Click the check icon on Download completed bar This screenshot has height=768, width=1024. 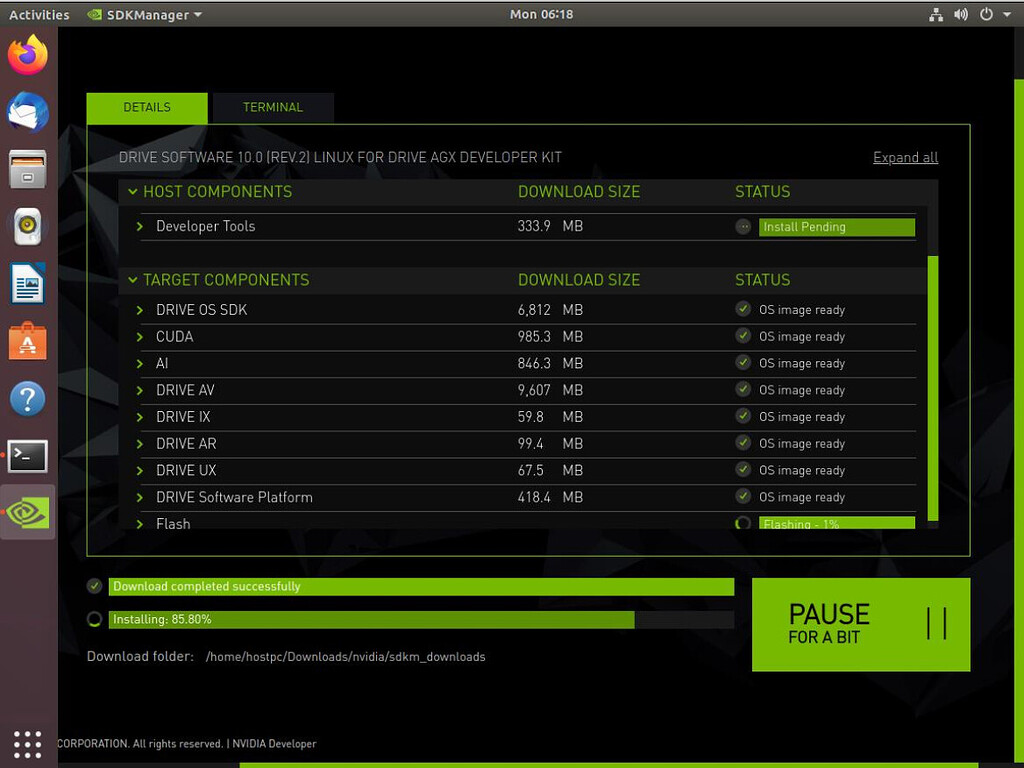[94, 586]
